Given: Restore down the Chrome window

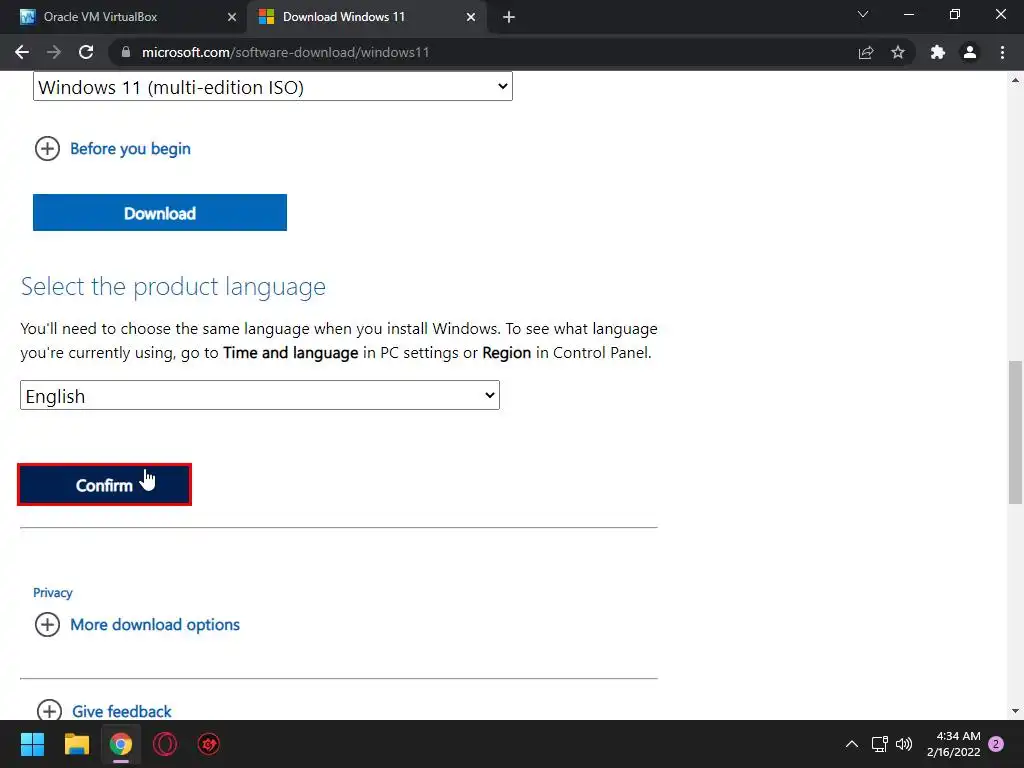Looking at the screenshot, I should 955,14.
